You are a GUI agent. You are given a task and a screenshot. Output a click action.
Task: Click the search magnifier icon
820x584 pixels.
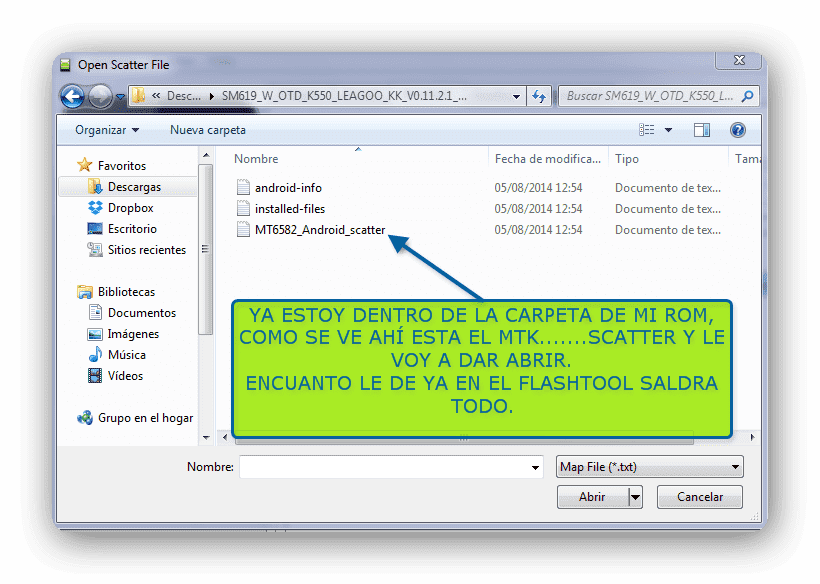(748, 96)
